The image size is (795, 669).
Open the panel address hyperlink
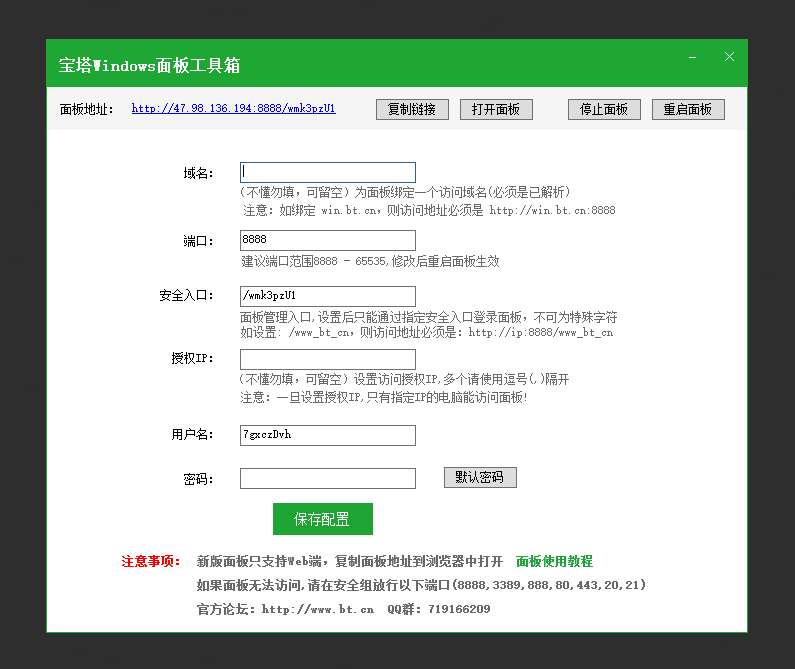233,109
